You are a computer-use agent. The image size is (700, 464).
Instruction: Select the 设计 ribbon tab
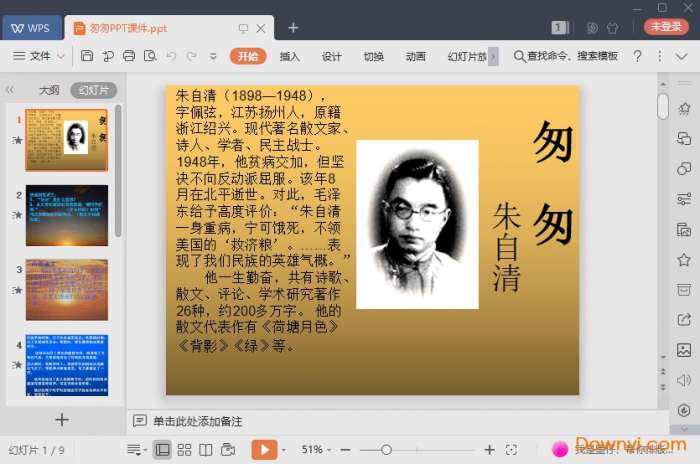(331, 56)
